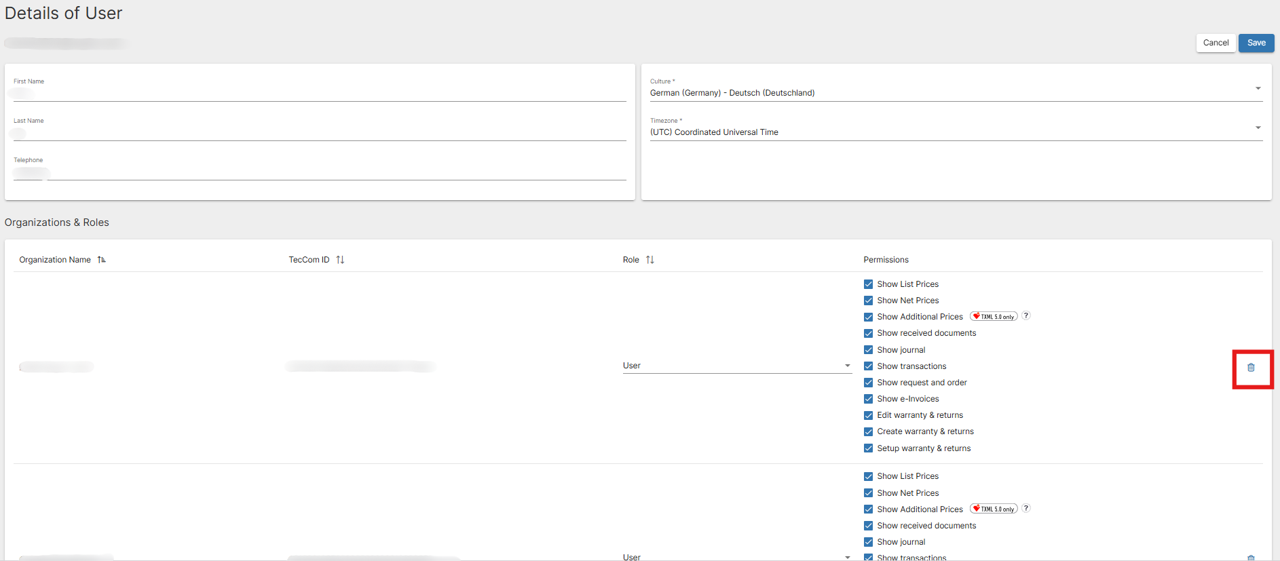This screenshot has width=1280, height=561.
Task: Toggle first organization's Show received documents
Action: tap(868, 333)
